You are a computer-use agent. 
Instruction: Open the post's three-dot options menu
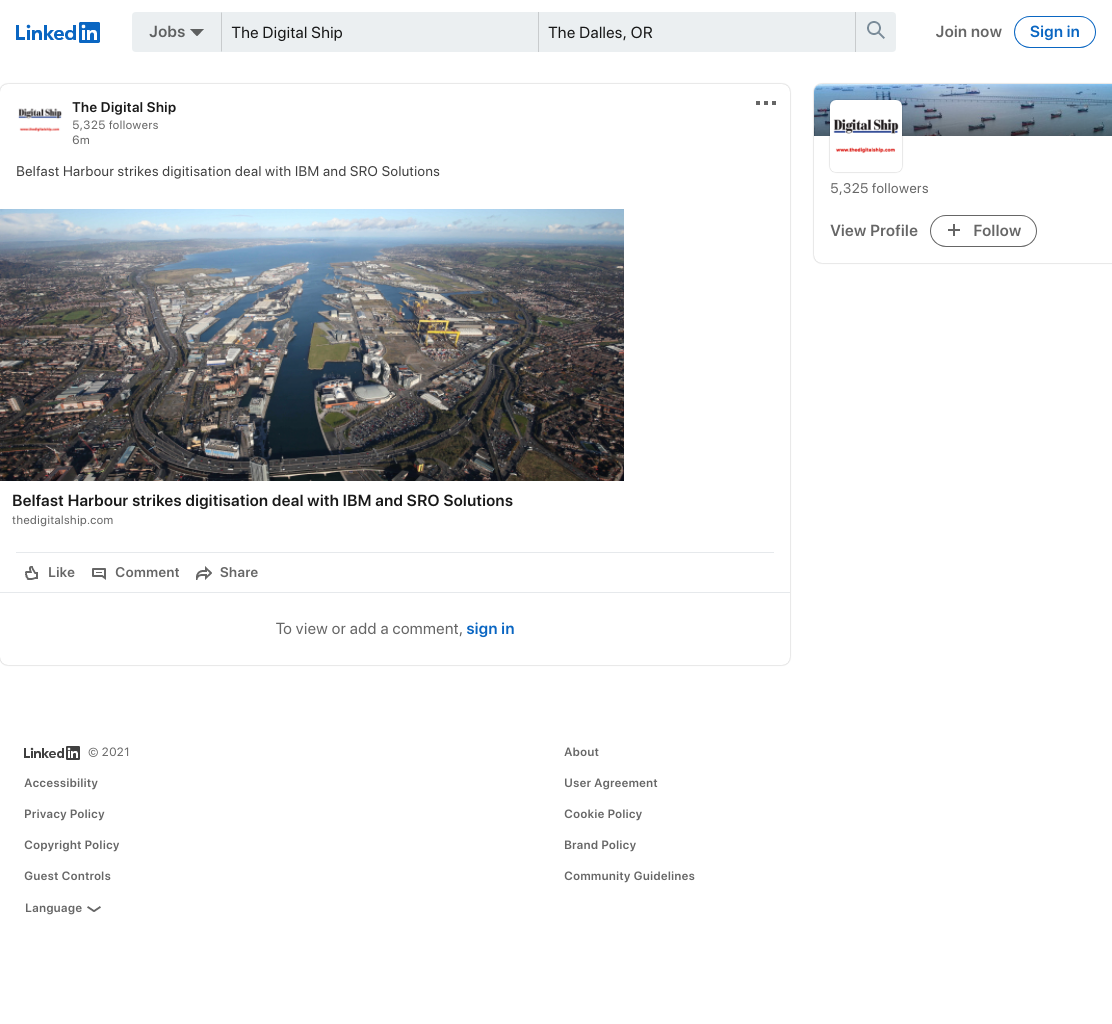pyautogui.click(x=765, y=104)
